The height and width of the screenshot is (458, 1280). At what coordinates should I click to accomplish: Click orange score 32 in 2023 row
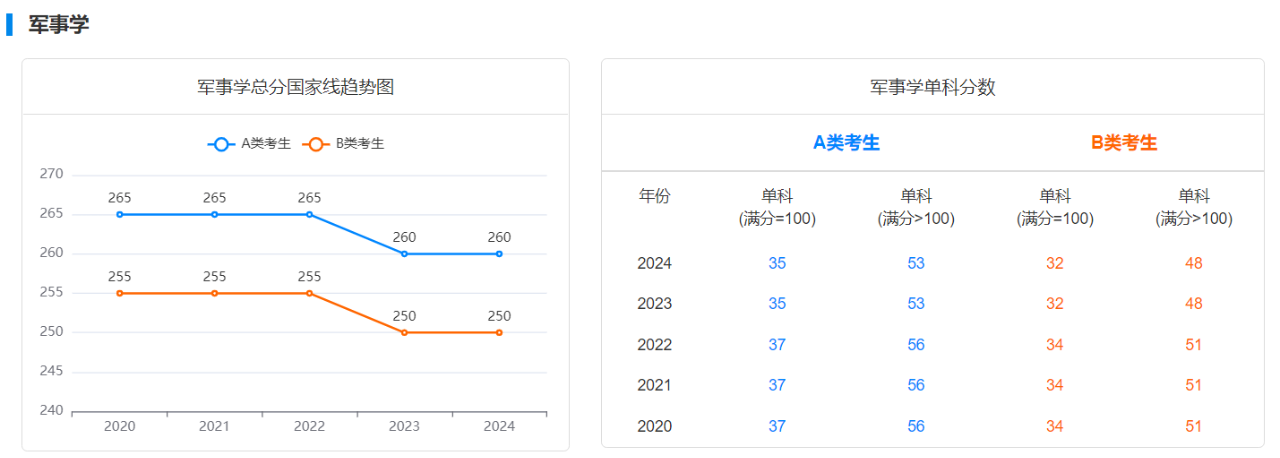coord(1055,304)
